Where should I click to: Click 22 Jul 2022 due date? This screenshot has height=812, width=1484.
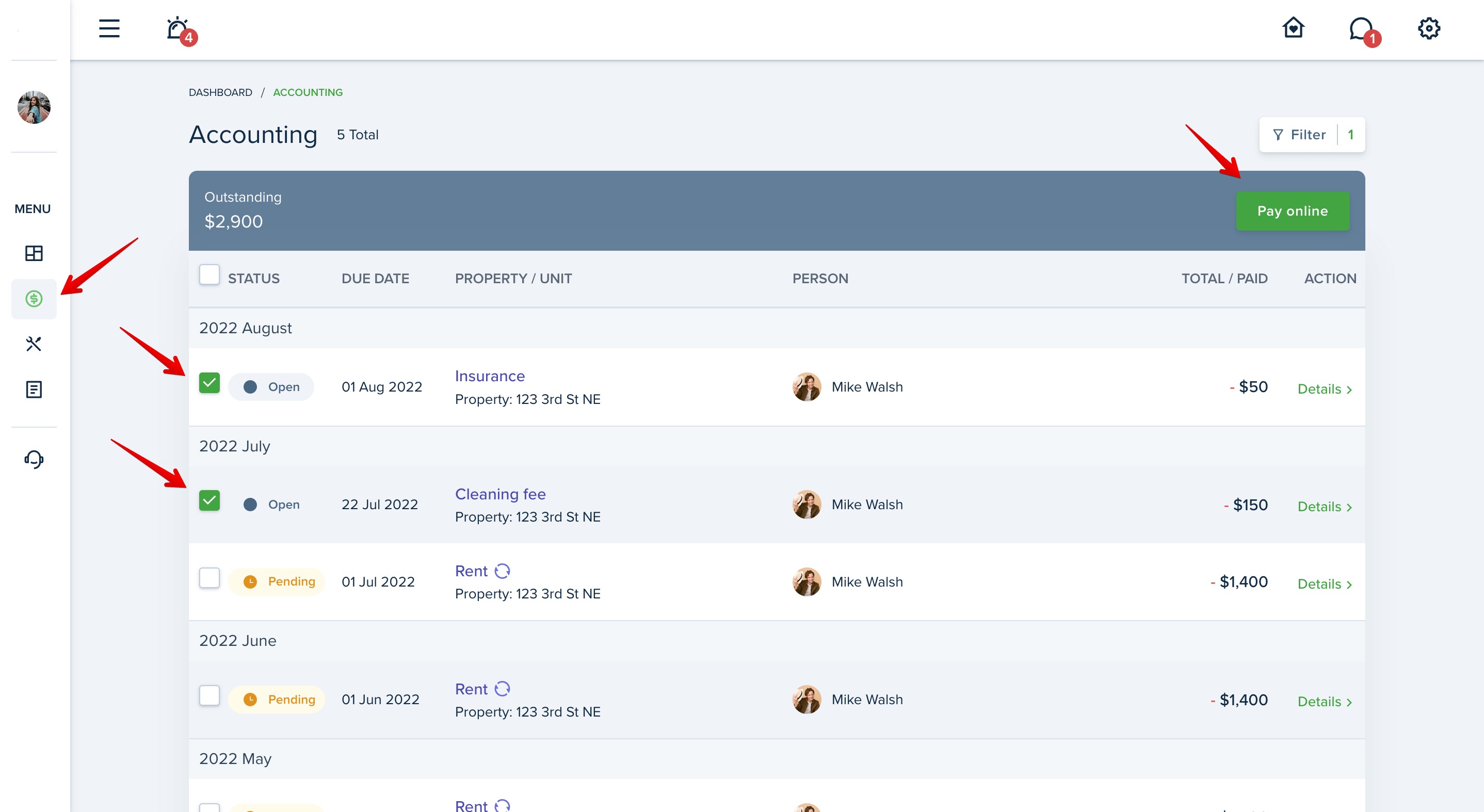coord(379,505)
